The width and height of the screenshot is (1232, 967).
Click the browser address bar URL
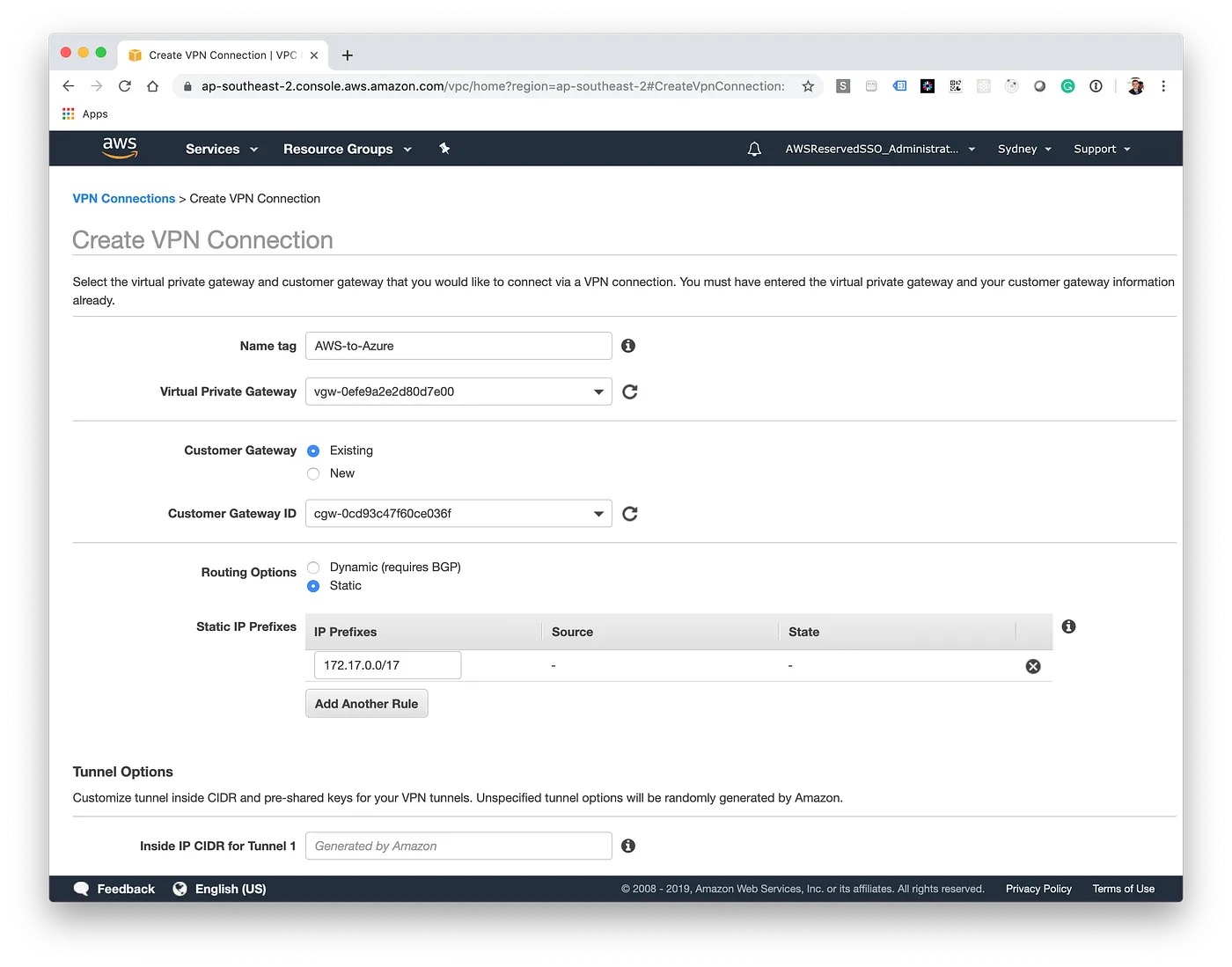(x=493, y=86)
